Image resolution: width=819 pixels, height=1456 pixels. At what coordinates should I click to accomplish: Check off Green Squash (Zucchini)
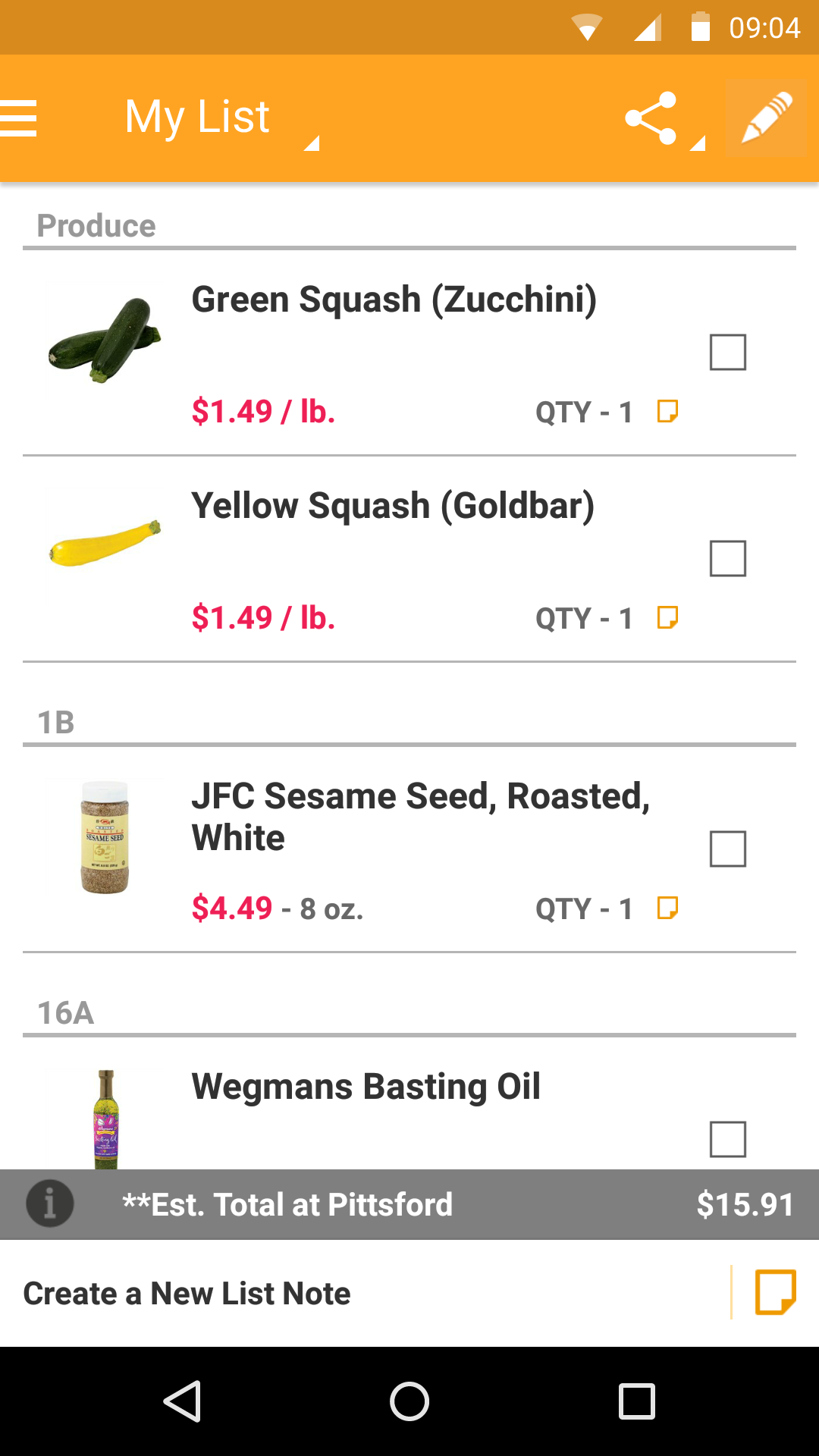[728, 352]
